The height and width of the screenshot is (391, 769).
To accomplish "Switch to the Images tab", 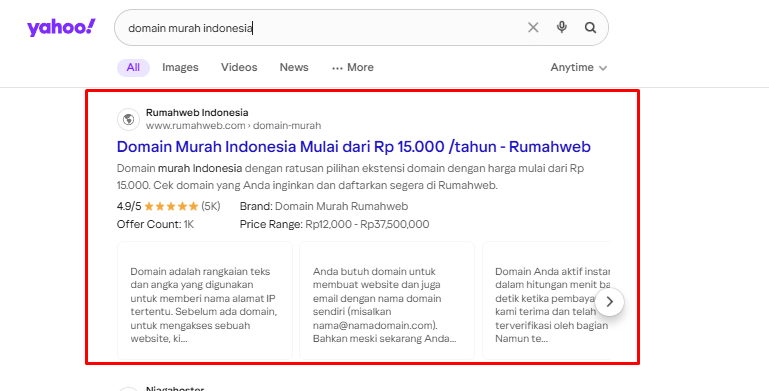I will click(x=180, y=68).
